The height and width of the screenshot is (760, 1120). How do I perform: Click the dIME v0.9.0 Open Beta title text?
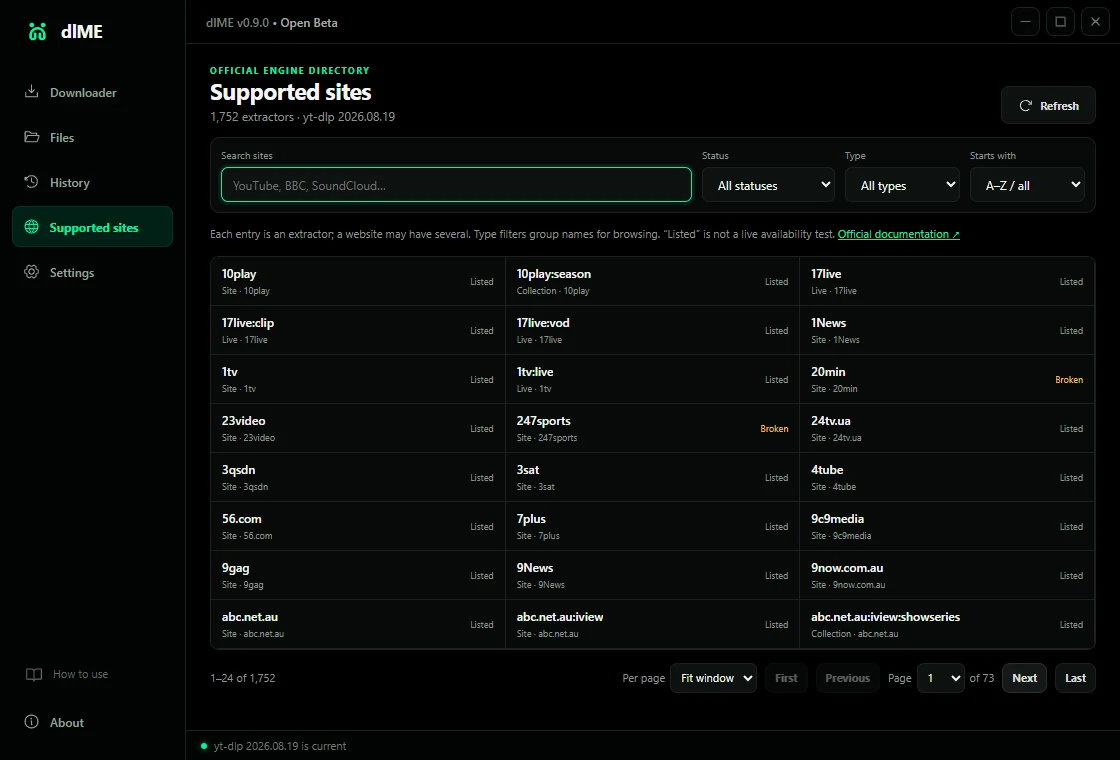click(x=271, y=22)
